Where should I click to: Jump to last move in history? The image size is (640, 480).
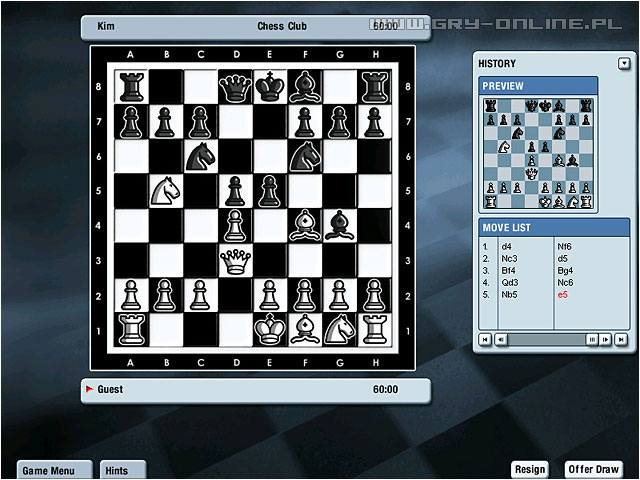[x=621, y=340]
